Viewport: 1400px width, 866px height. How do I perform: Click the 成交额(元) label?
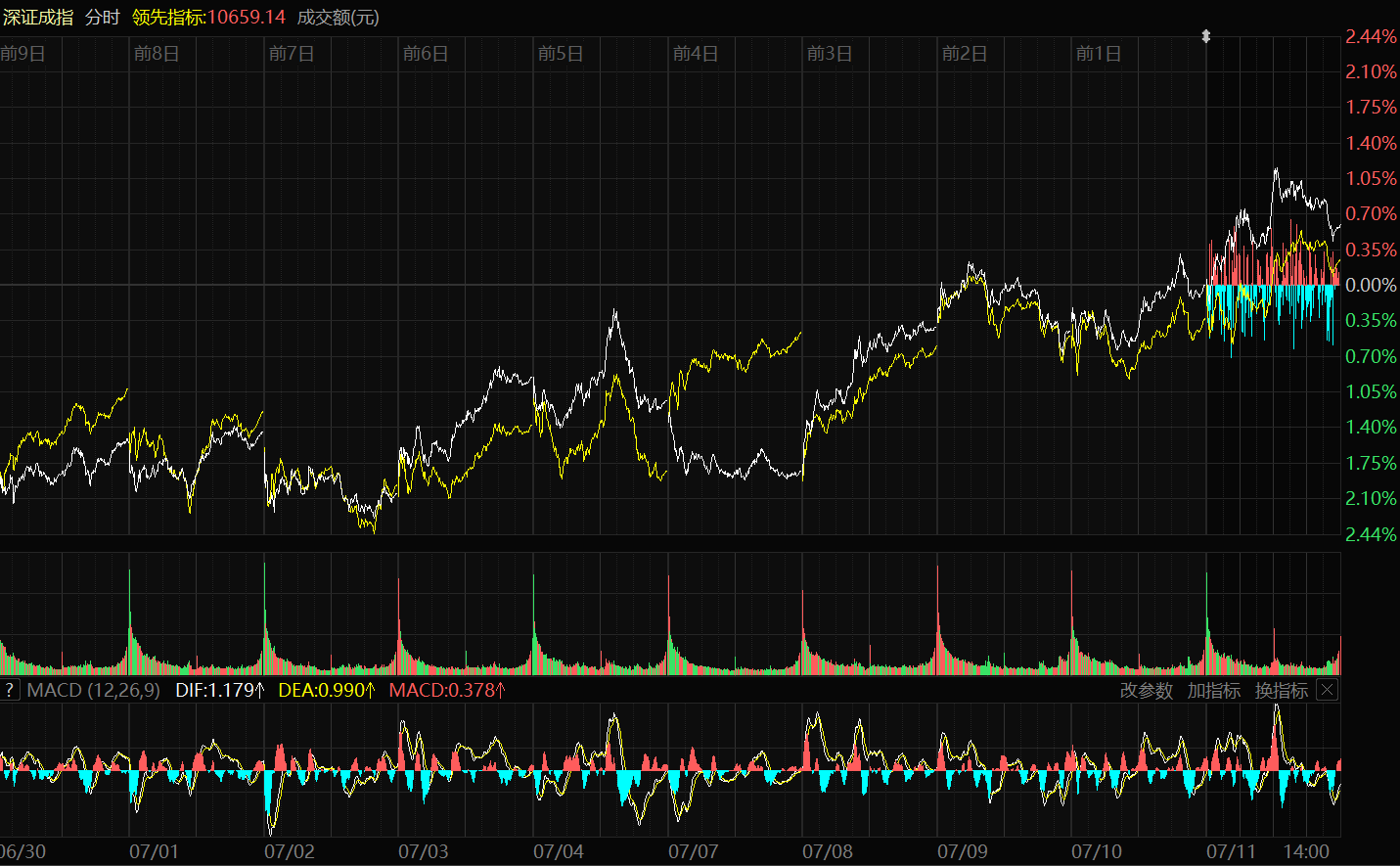coord(338,18)
